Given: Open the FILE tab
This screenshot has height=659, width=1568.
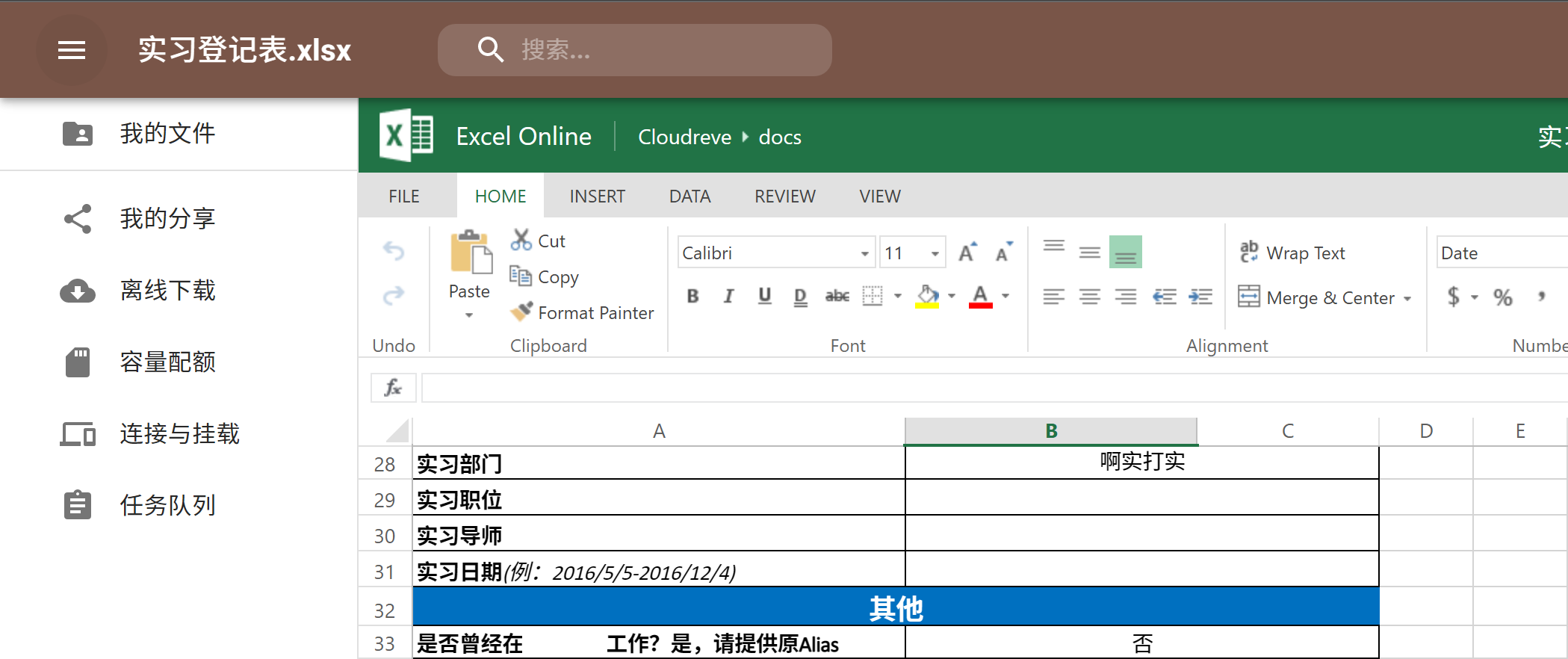Looking at the screenshot, I should pyautogui.click(x=404, y=196).
